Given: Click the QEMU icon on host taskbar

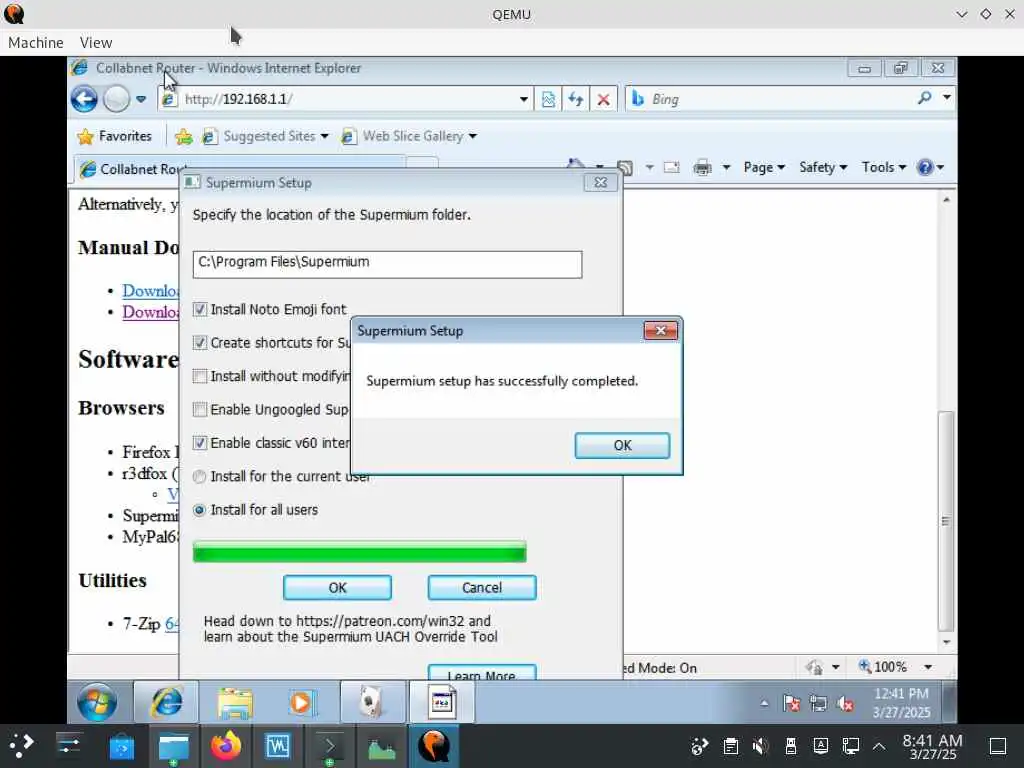Looking at the screenshot, I should (434, 745).
